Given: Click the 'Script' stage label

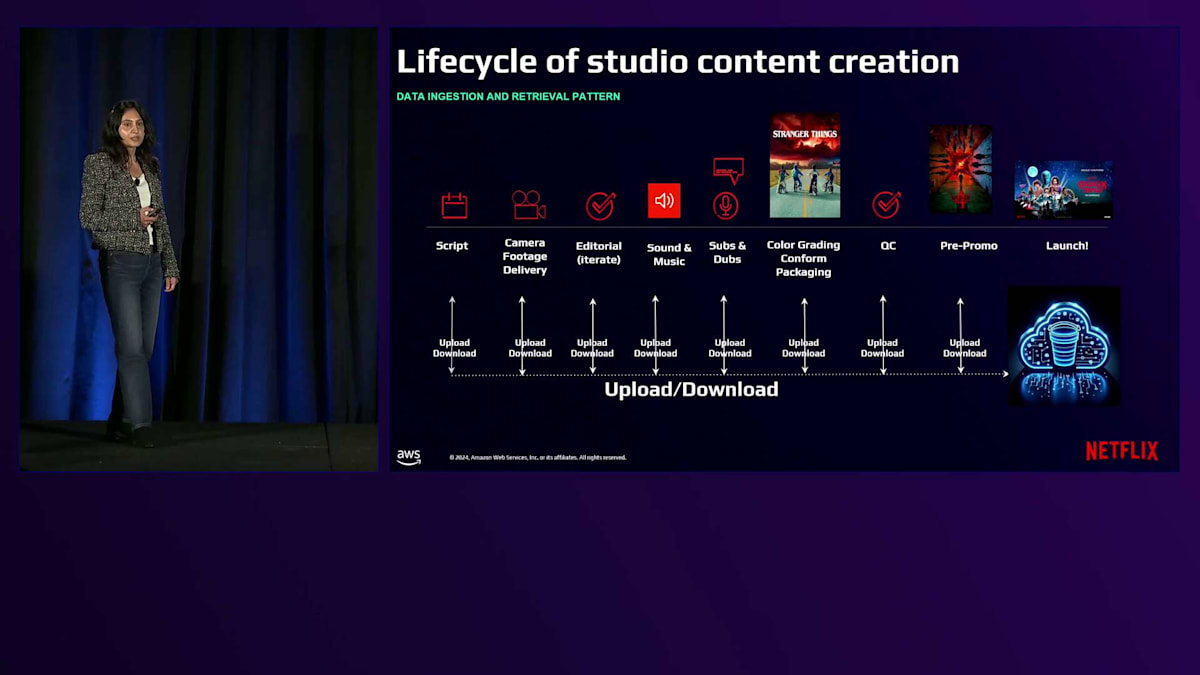Looking at the screenshot, I should (452, 246).
